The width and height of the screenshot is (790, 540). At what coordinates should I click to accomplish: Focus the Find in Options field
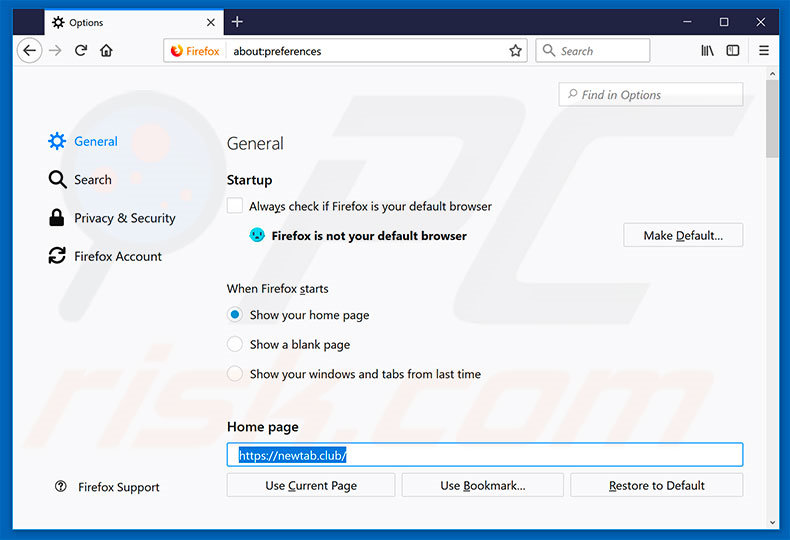point(650,94)
